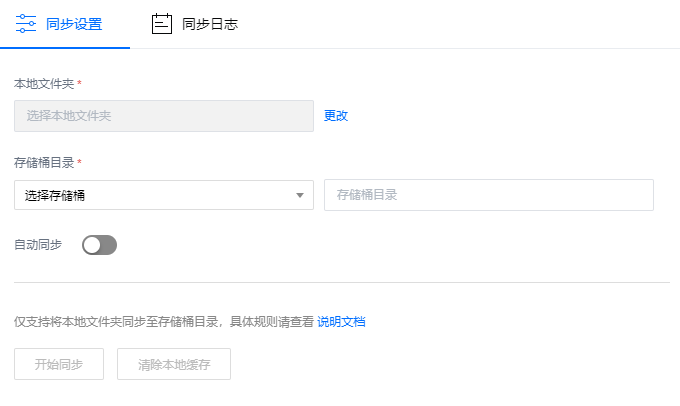Open the 说明文档 link
Screen dimensions: 680x406
tap(341, 322)
